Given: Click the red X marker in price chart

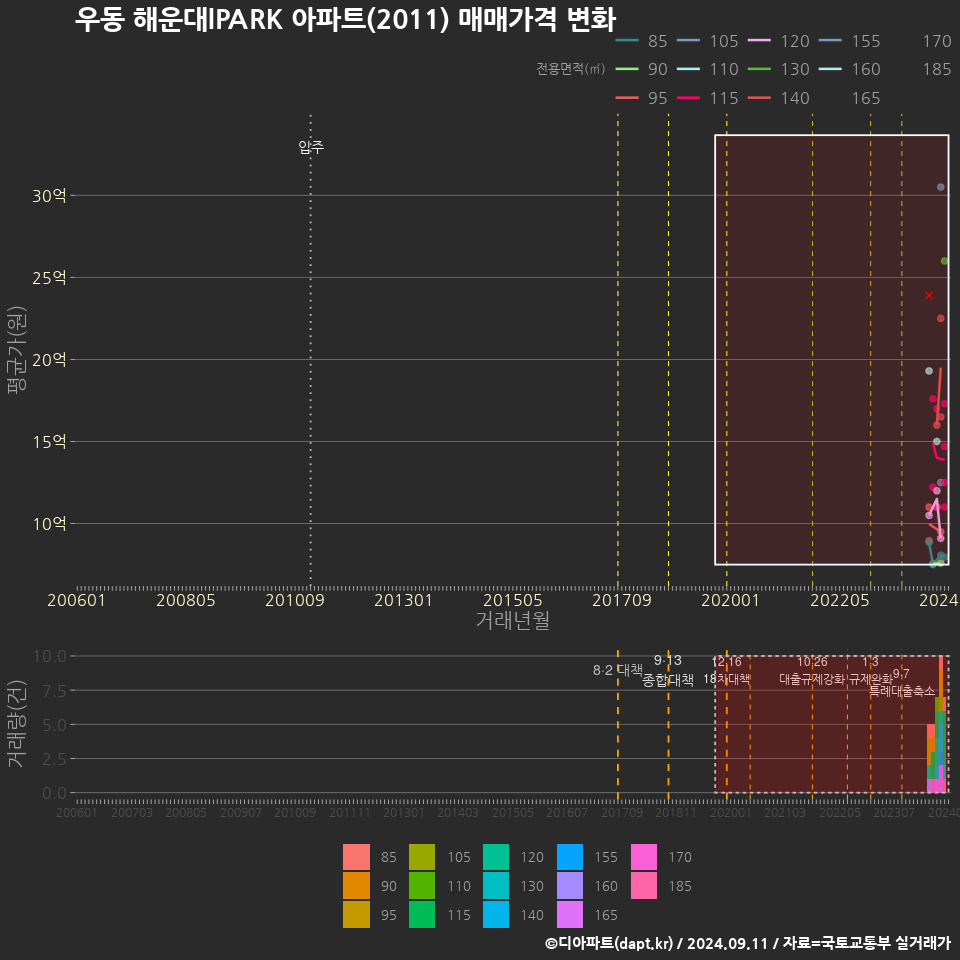Looking at the screenshot, I should point(929,295).
